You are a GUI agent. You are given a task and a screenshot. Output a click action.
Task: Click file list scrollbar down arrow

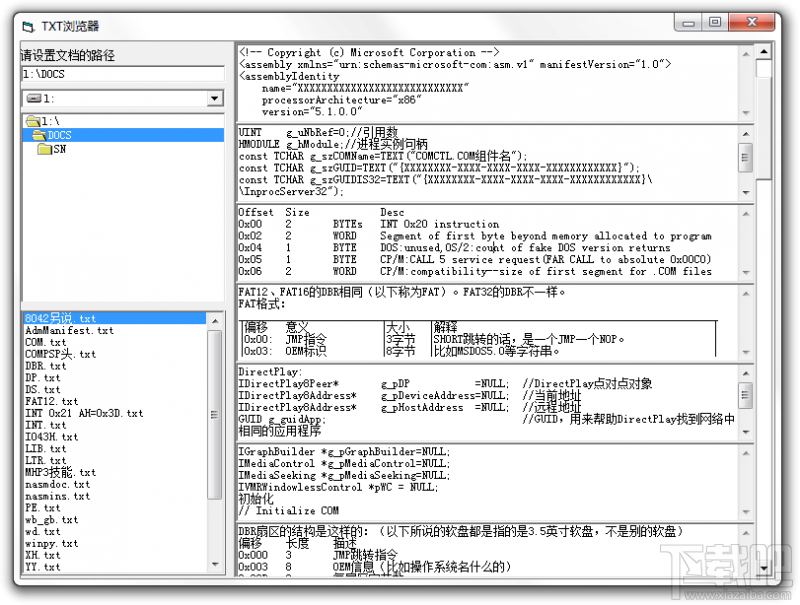(215, 564)
